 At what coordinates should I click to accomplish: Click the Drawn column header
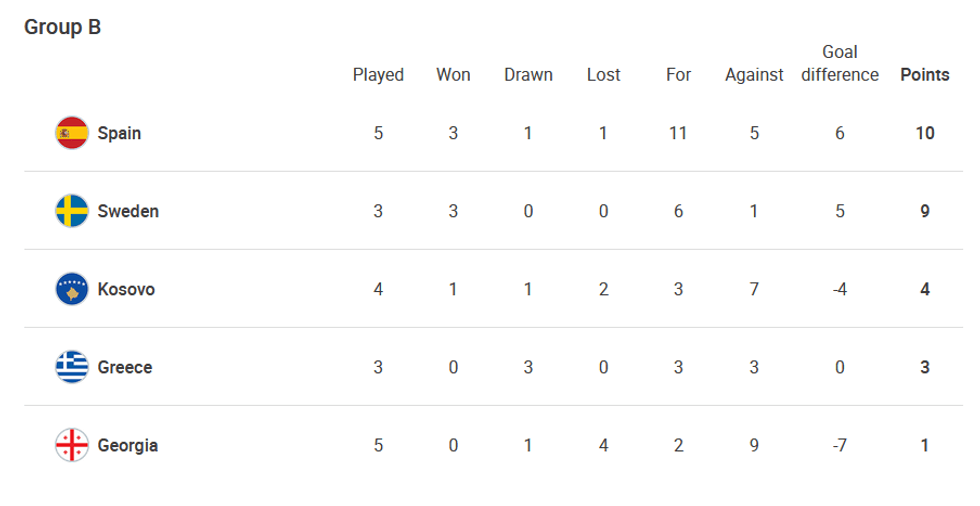coord(528,75)
